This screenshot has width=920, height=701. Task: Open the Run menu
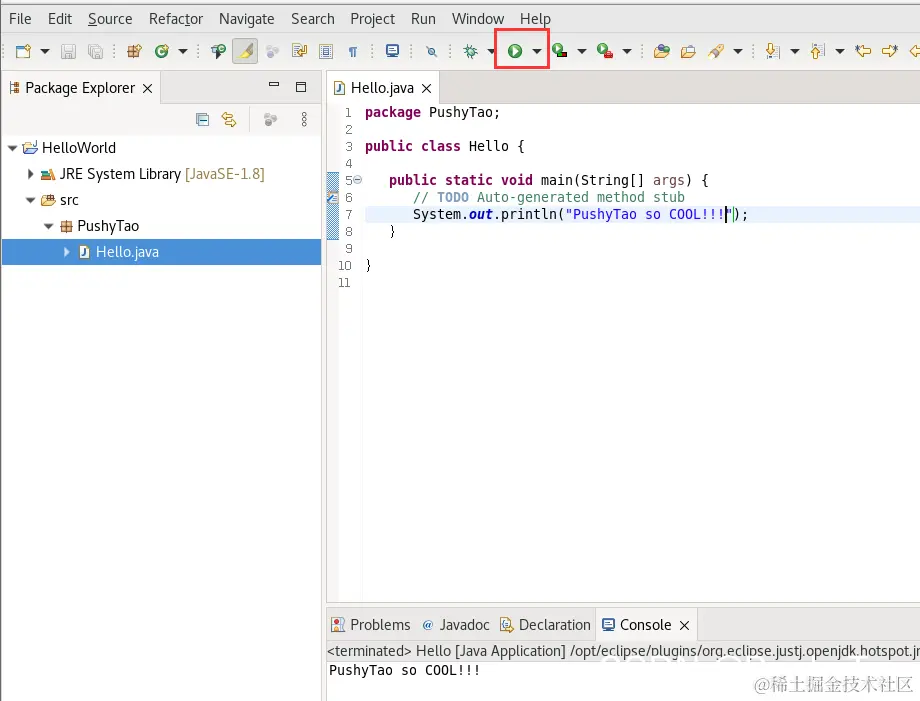coord(423,19)
